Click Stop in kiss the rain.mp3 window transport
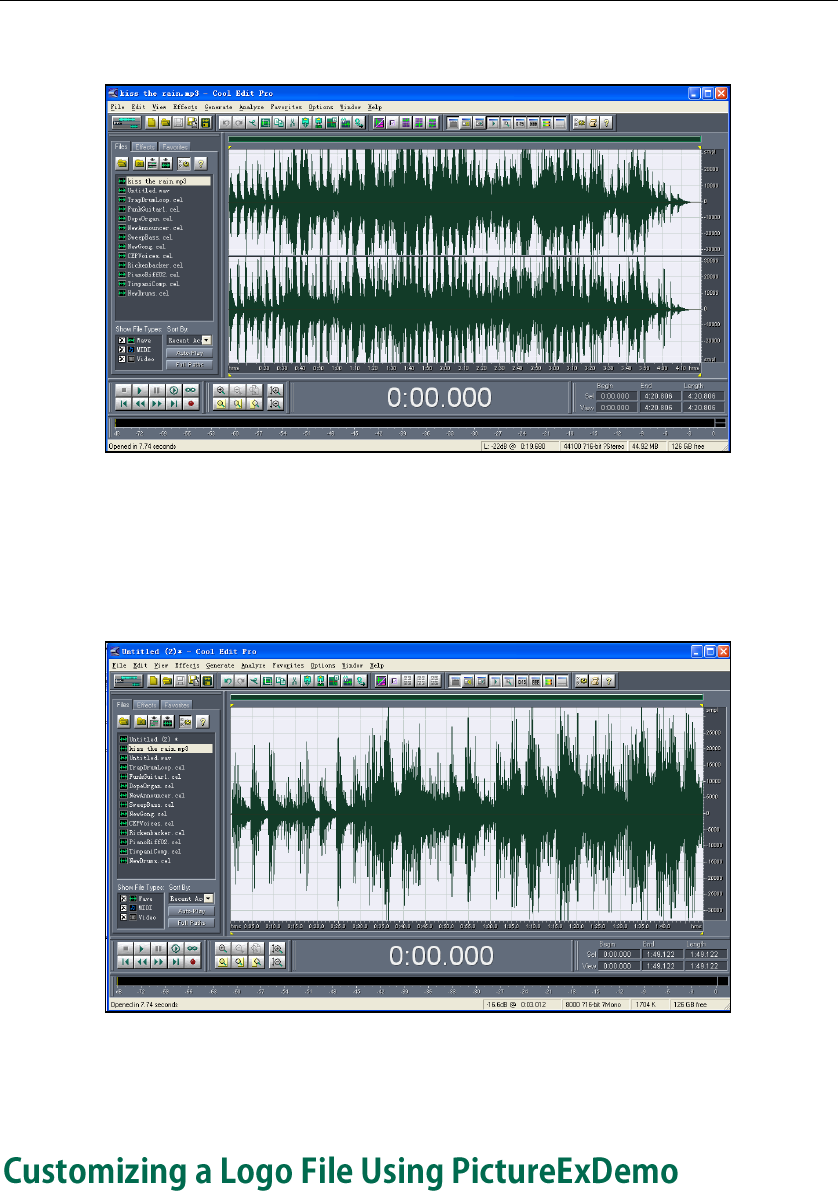This screenshot has height=1192, width=838. pos(123,390)
